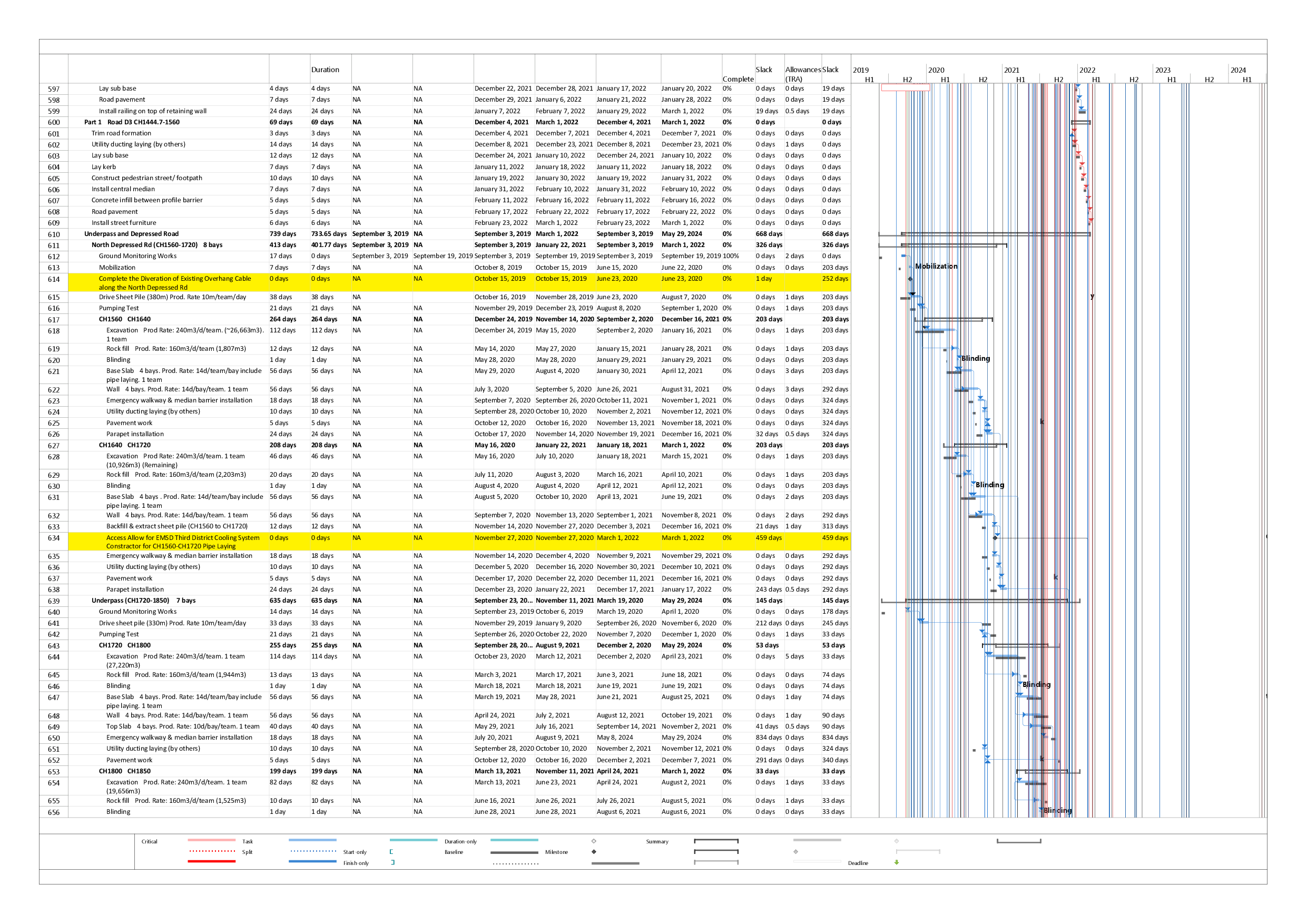
Task: Click 'Start-only' legend label
Action: click(355, 853)
